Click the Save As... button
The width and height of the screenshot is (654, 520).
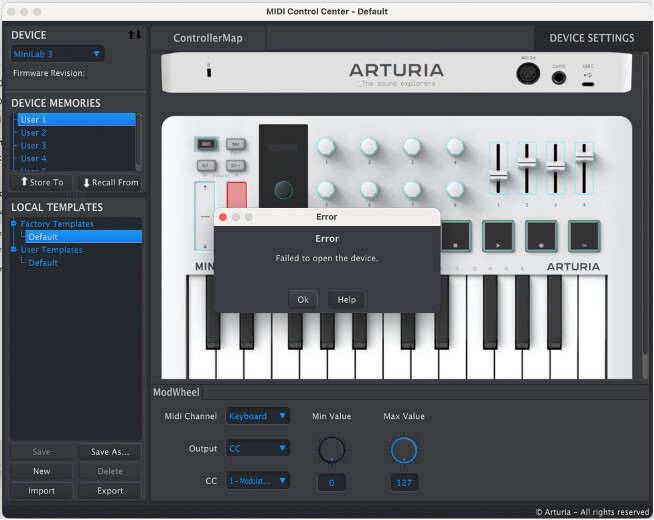tap(110, 452)
